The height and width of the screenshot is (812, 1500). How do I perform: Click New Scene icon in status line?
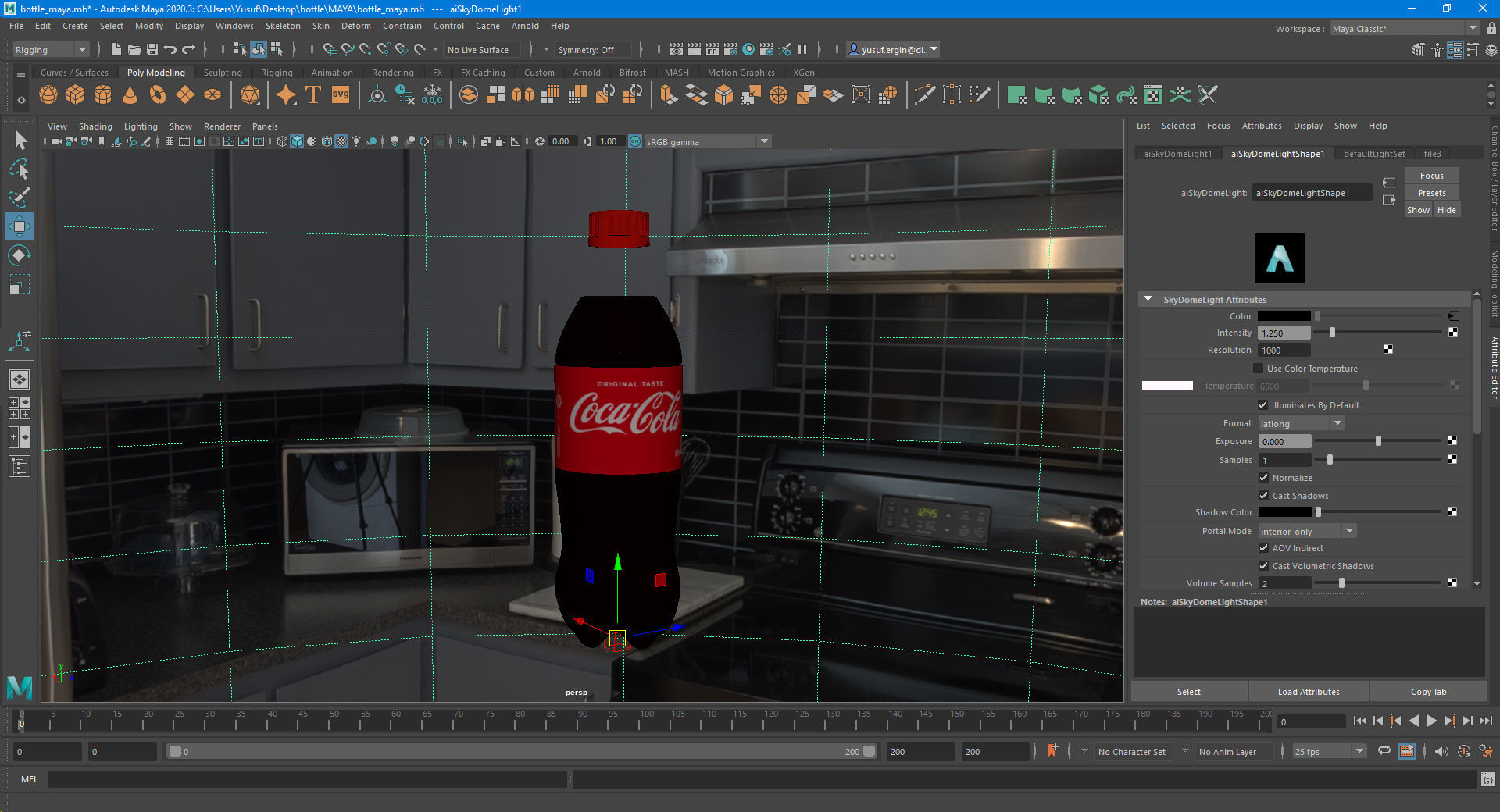(x=116, y=49)
